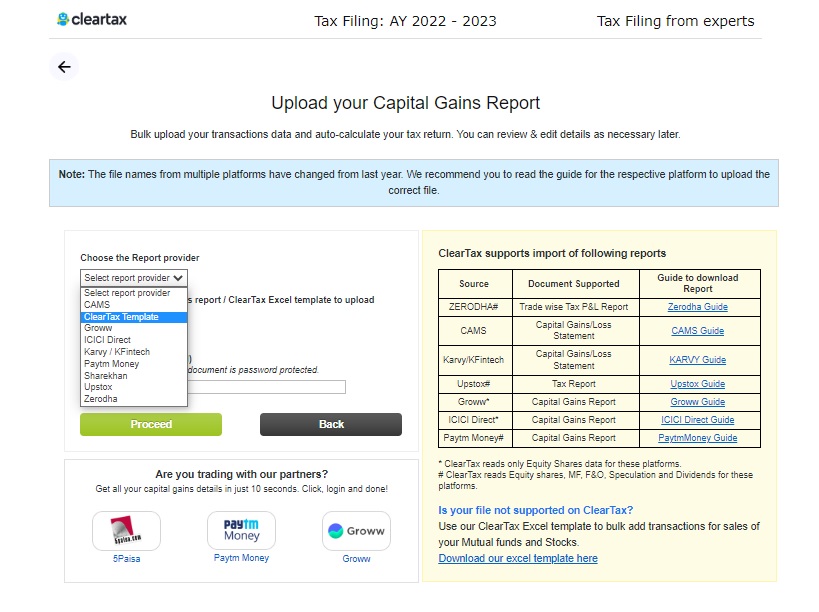Click the Upload your Capital Gains Report heading

[x=405, y=103]
